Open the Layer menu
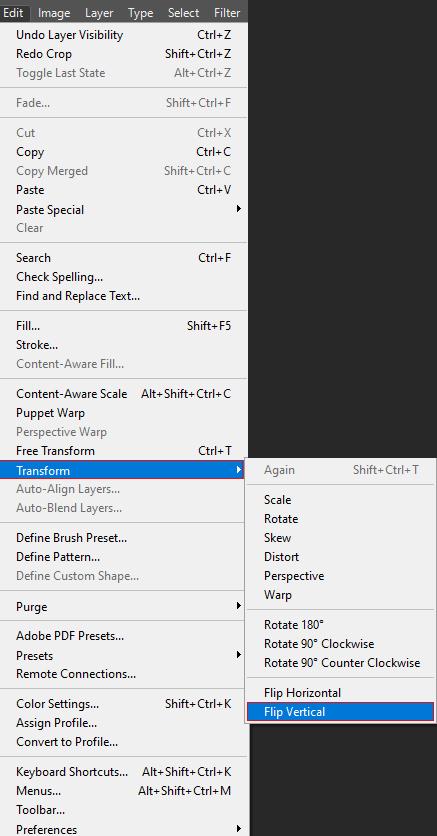This screenshot has height=836, width=437. [x=99, y=13]
